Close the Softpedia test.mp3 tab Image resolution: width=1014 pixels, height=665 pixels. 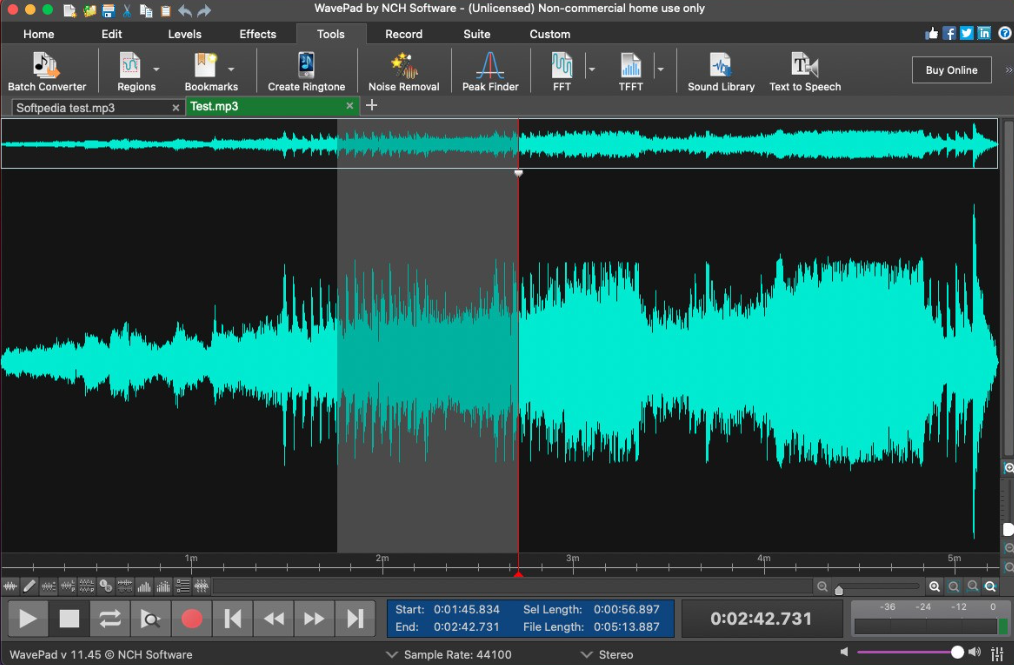click(x=175, y=108)
